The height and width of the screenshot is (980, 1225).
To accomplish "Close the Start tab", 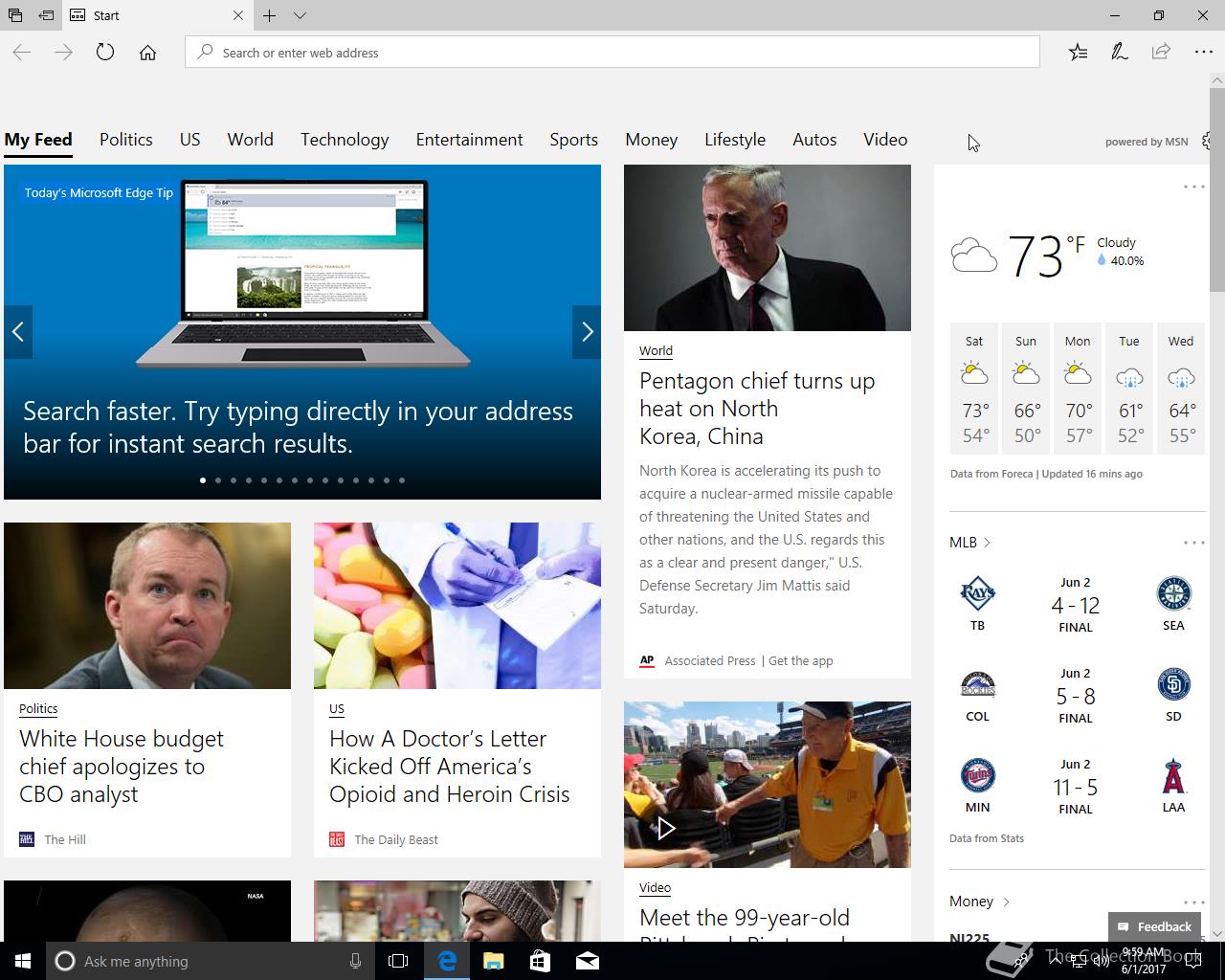I will (x=238, y=15).
